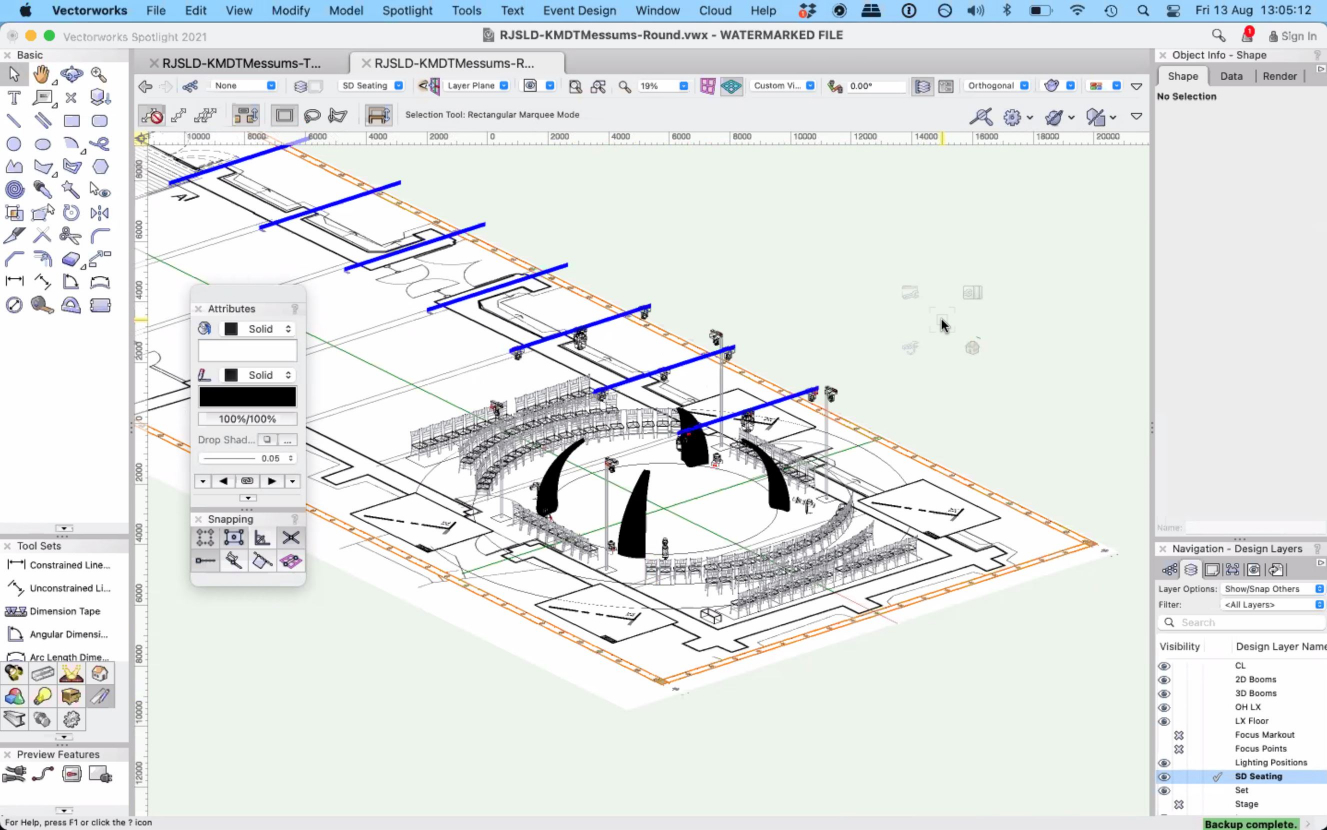The height and width of the screenshot is (830, 1327).
Task: Open the active layer SD Seating dropdown
Action: 371,86
